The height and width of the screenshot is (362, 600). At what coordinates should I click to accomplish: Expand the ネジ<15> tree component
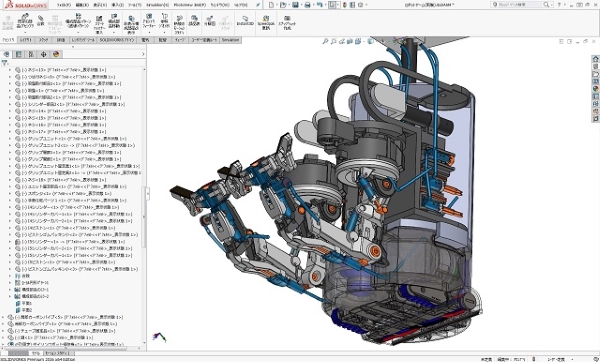pos(10,118)
